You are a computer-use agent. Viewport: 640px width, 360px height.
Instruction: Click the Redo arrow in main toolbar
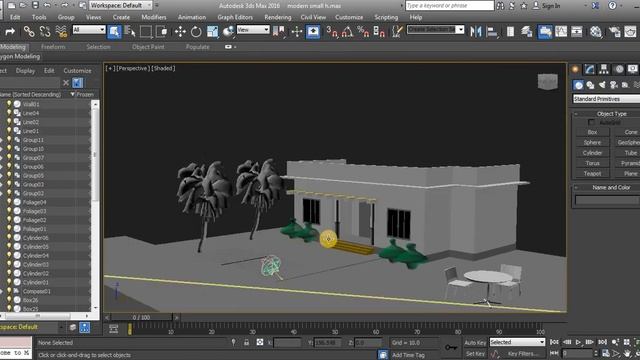(10, 31)
